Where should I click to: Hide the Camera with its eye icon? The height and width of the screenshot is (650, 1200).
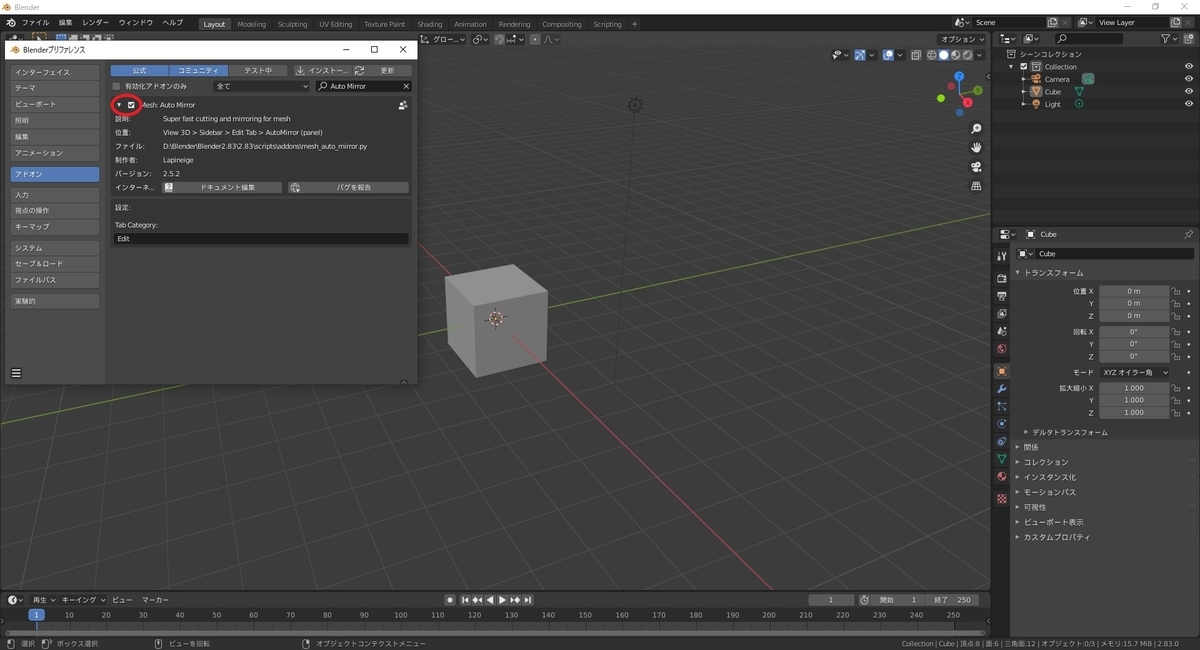[1189, 79]
